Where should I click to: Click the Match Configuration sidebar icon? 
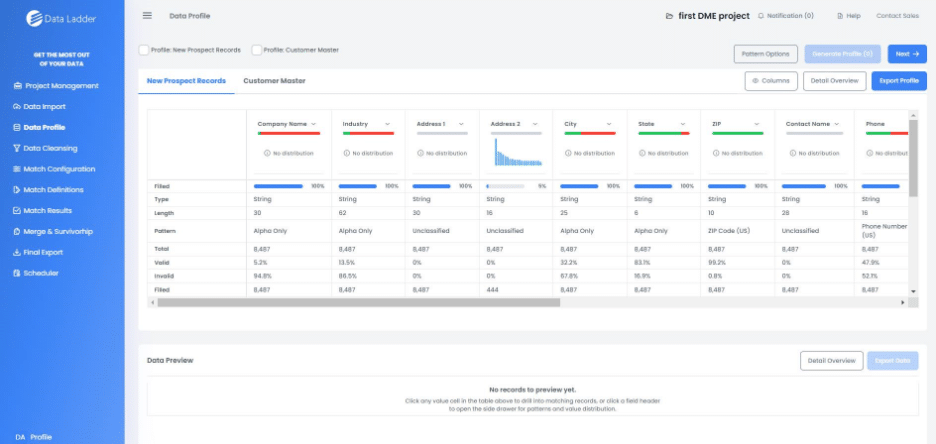(17, 169)
